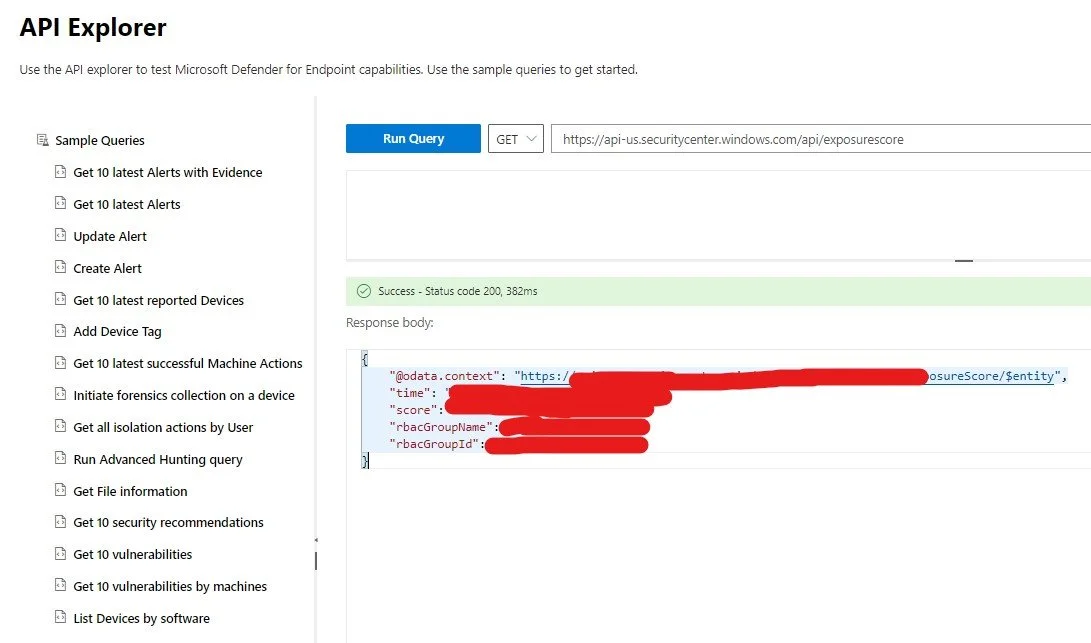The image size is (1091, 643).
Task: Click the Add Device Tag query icon
Action: 61,331
